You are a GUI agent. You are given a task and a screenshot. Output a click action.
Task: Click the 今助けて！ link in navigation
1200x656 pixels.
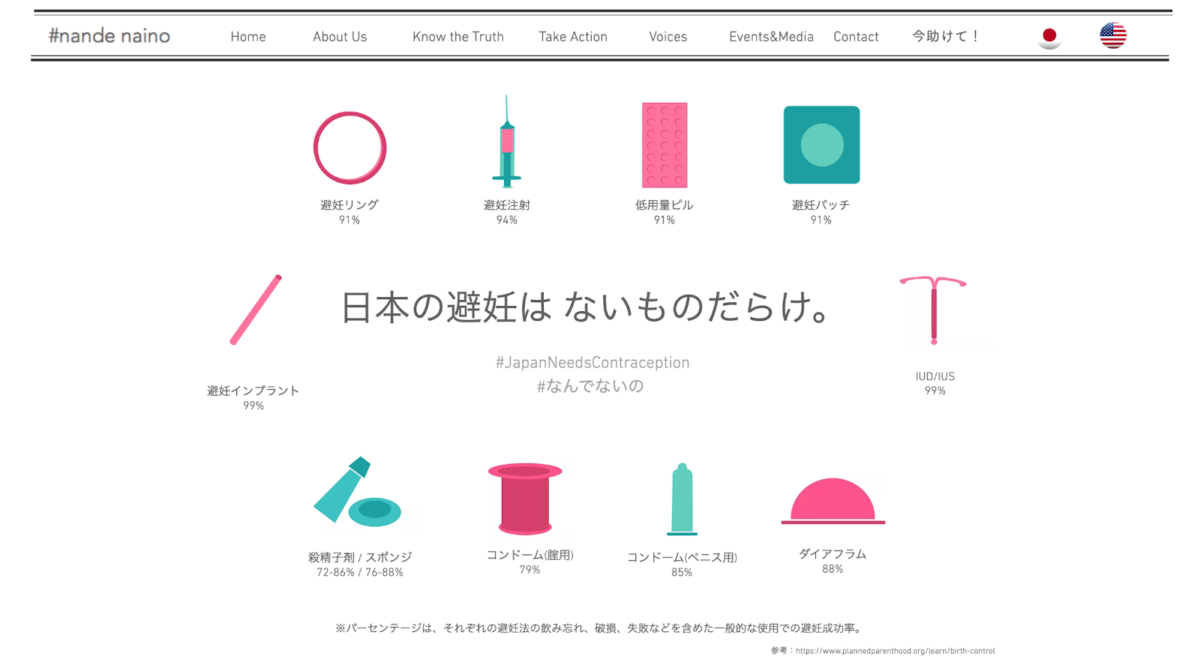[945, 37]
